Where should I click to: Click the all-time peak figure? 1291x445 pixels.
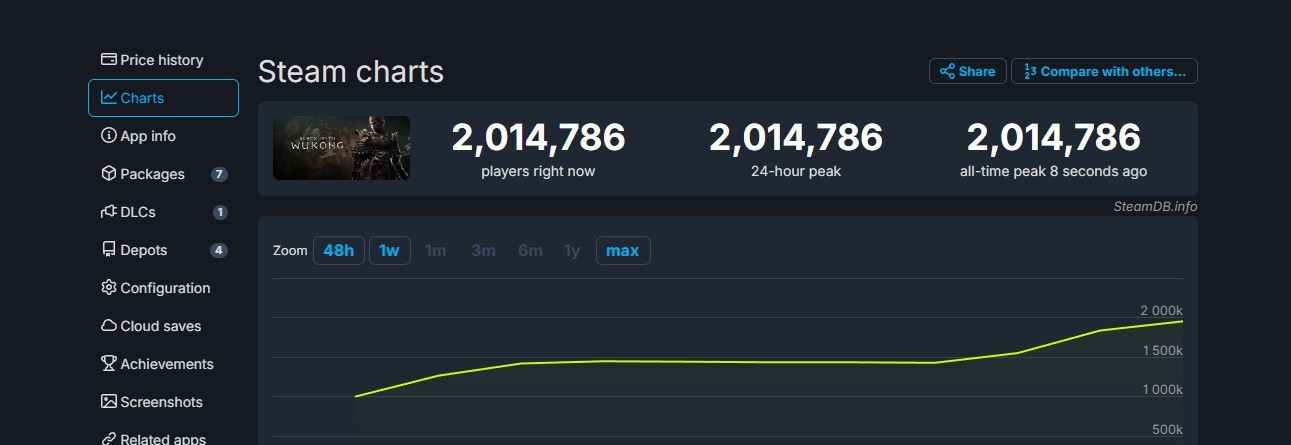point(1054,137)
